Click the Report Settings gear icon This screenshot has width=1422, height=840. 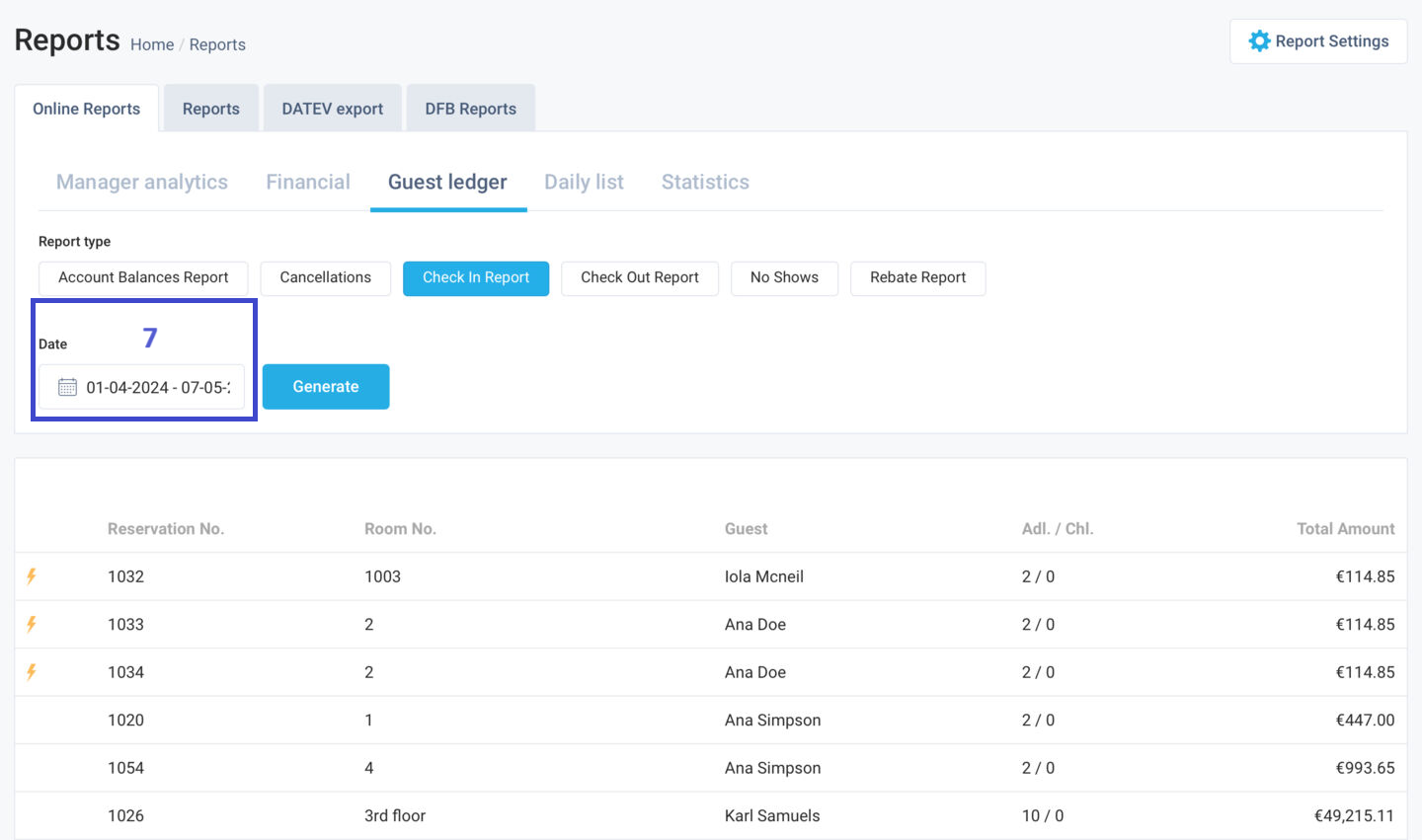click(x=1260, y=40)
